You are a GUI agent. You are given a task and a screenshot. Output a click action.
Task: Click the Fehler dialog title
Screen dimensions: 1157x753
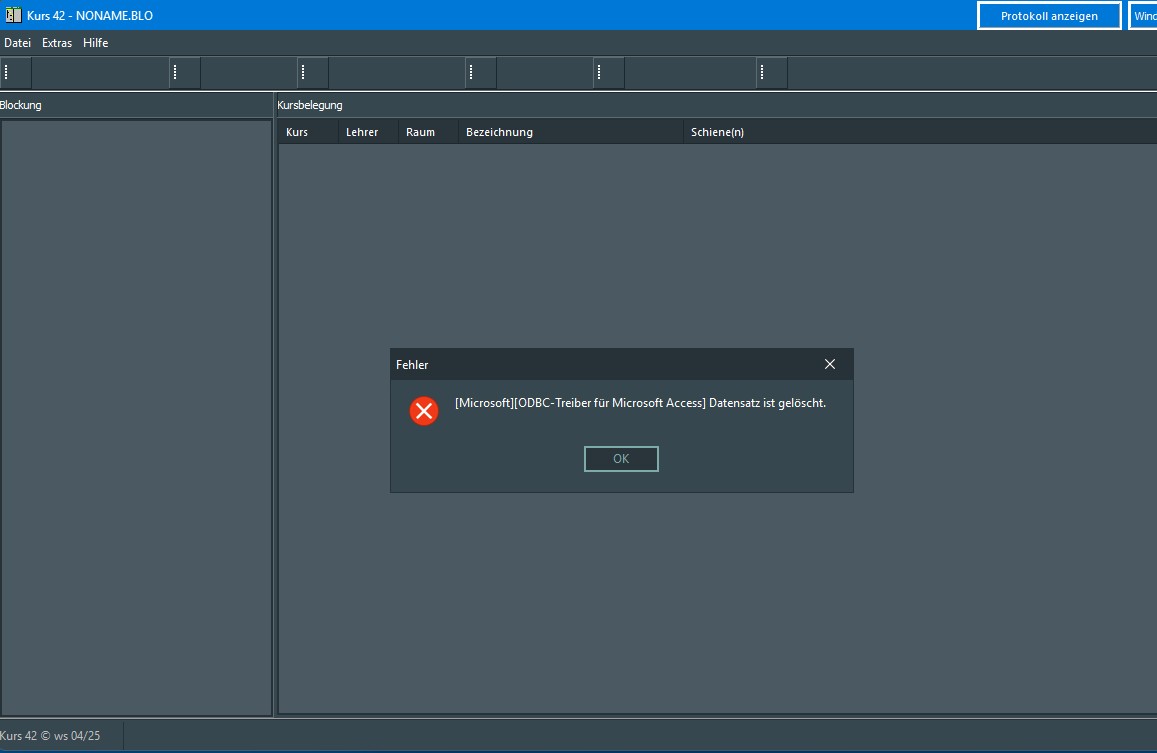412,365
